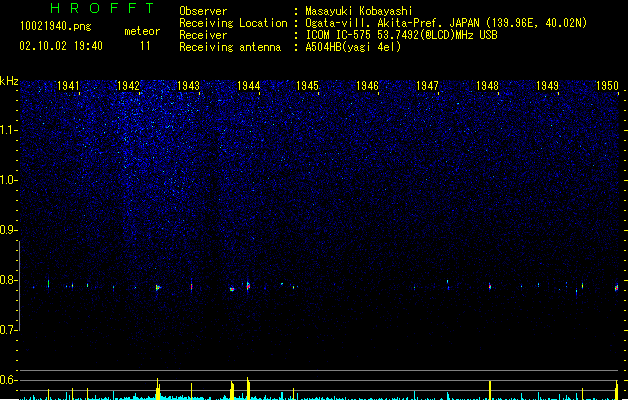The image size is (629, 400).
Task: Select the file name 10021940.png
Action: point(56,27)
